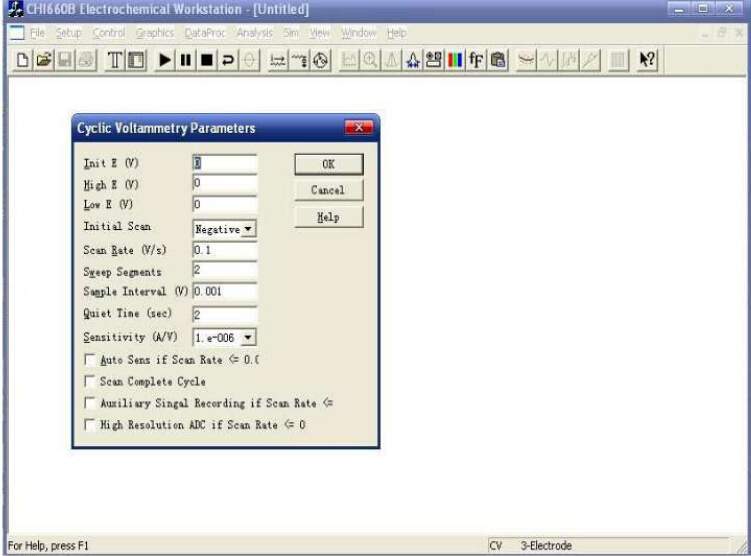The image size is (751, 556).
Task: Click the grayed Zoom magnifier icon
Action: coord(370,60)
